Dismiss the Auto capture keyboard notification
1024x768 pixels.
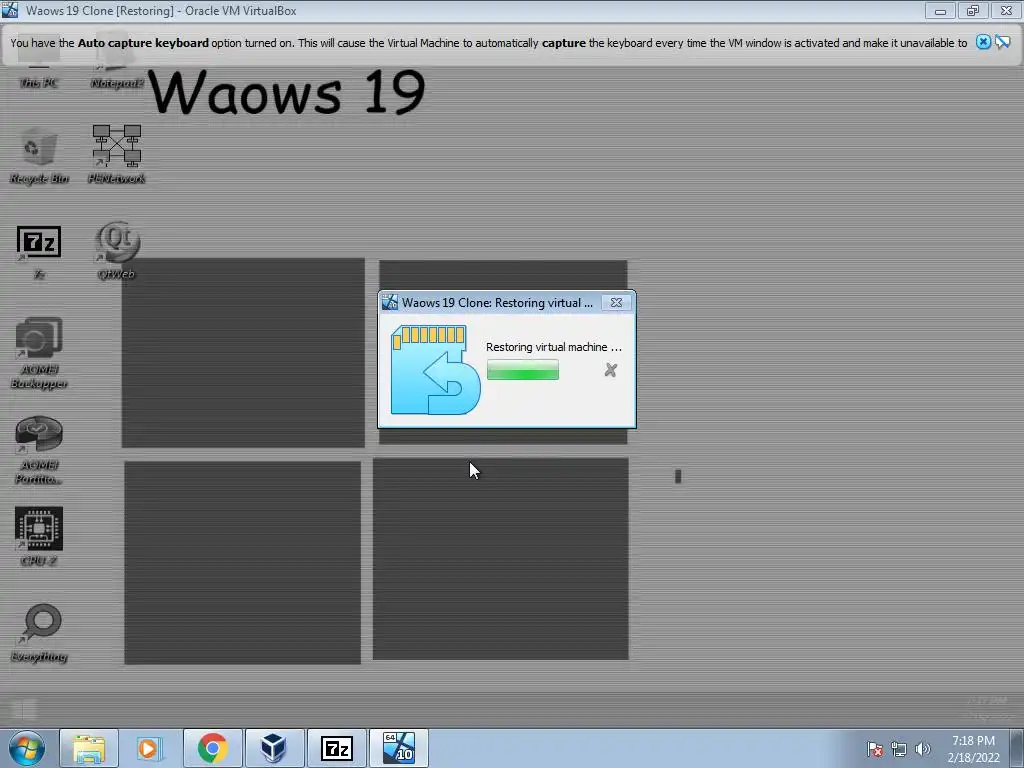click(983, 42)
